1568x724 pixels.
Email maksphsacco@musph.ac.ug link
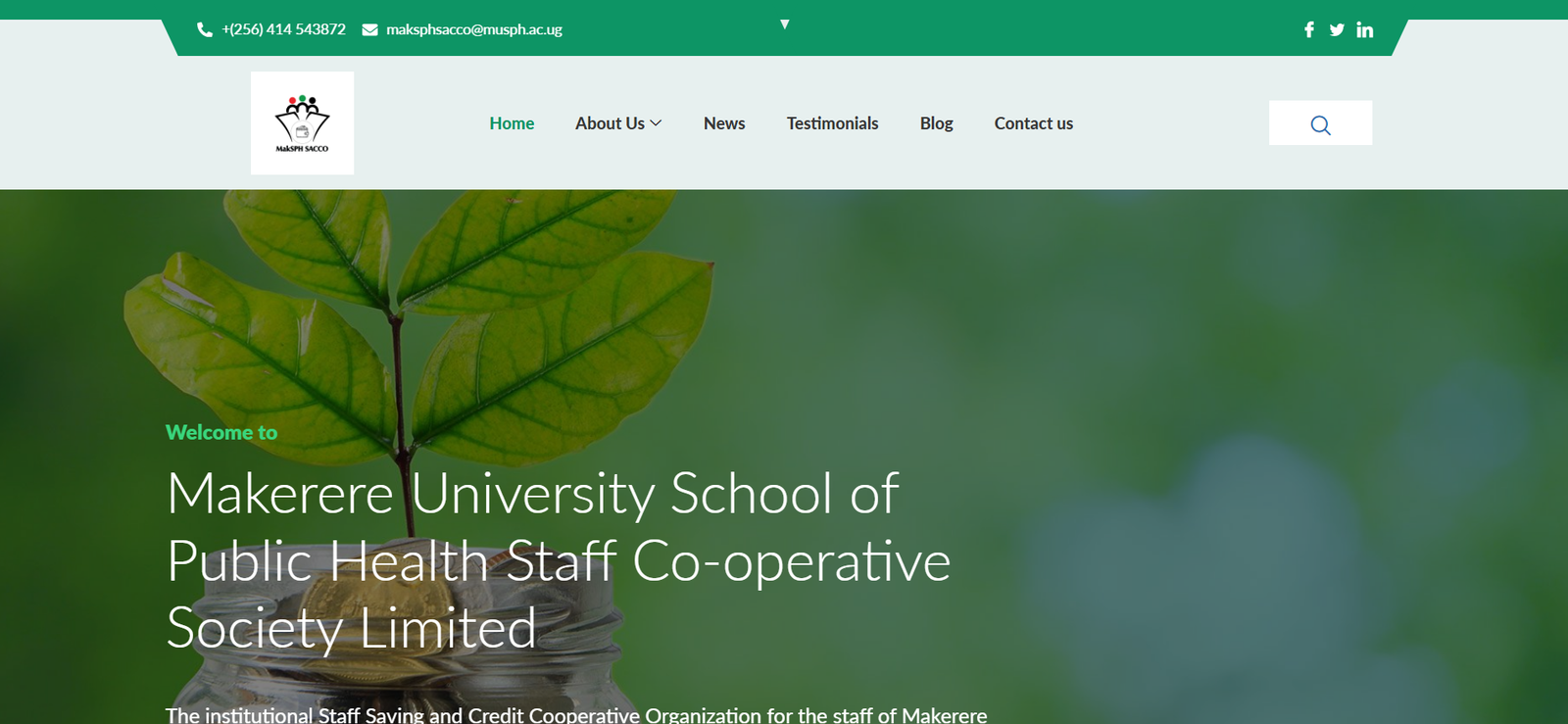pos(474,29)
